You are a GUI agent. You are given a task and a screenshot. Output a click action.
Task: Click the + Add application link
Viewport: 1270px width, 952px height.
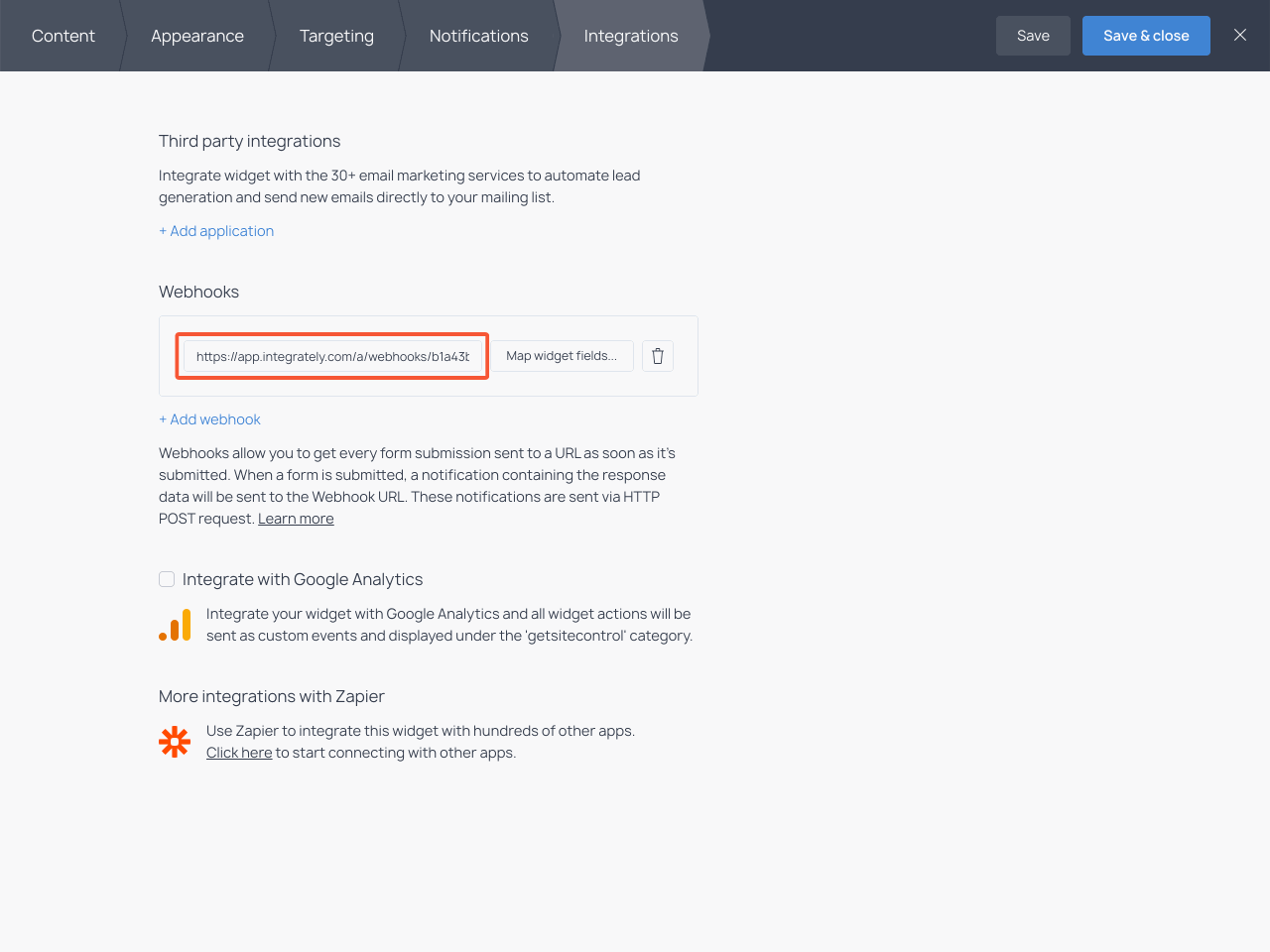(x=216, y=231)
